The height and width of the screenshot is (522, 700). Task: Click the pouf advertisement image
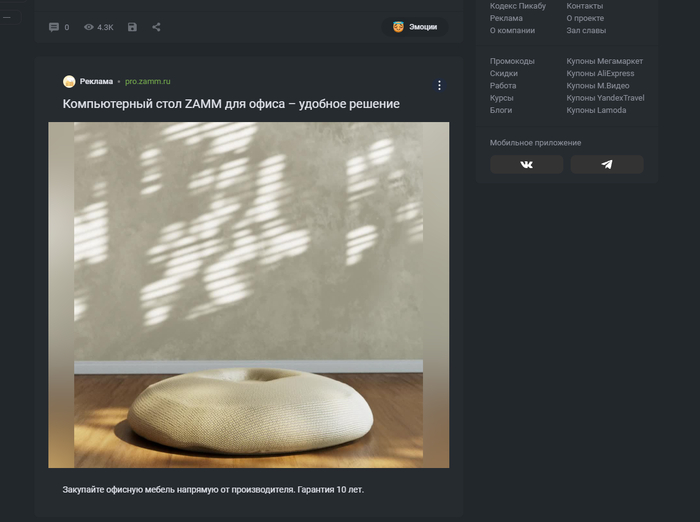point(248,295)
